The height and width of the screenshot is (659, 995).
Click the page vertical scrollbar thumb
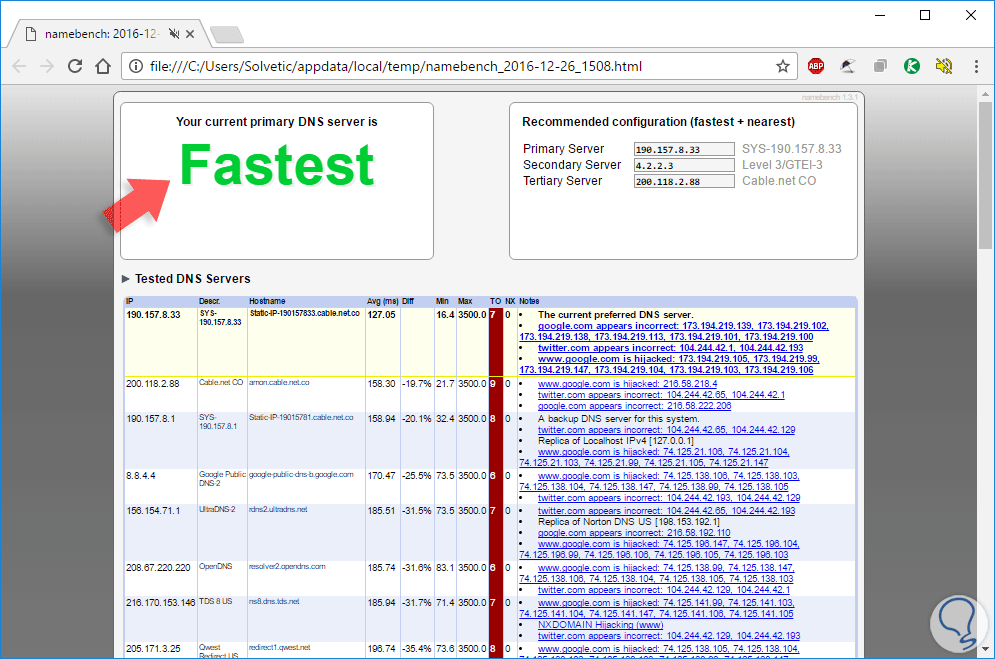coord(985,174)
